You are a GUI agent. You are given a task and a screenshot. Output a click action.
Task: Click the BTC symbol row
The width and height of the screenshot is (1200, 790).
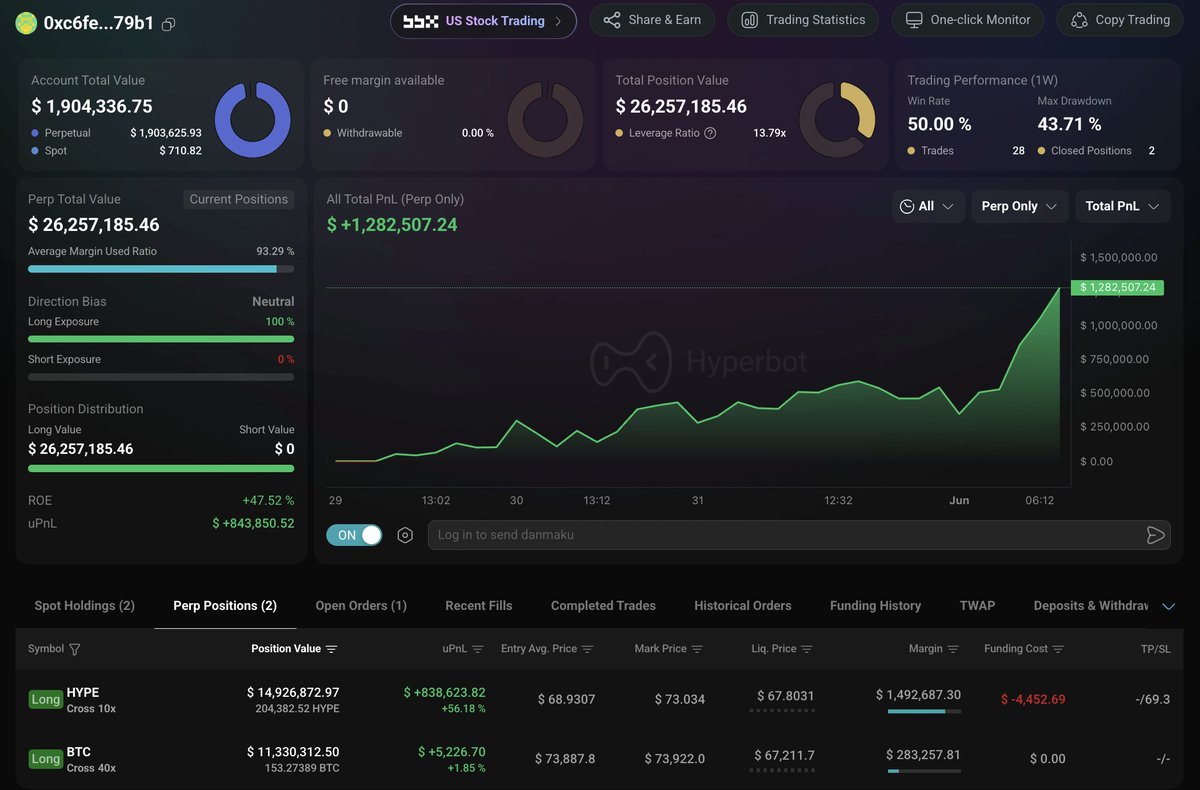click(600, 759)
